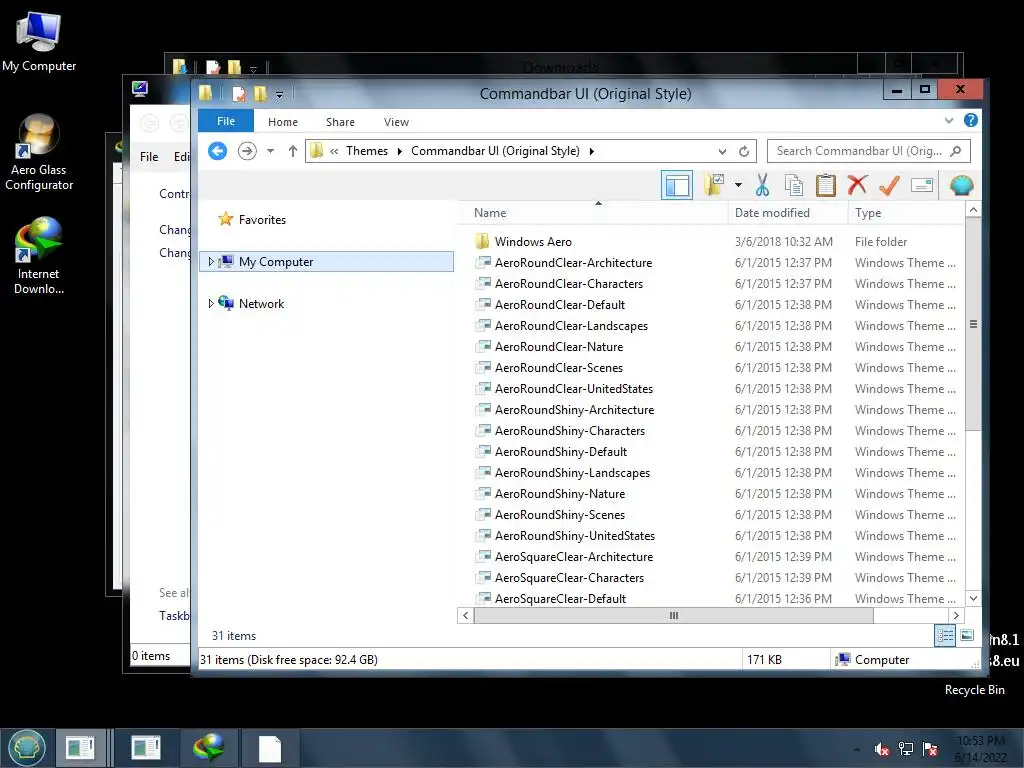Switch to details view layout
Screen dimensions: 1024x768
944,635
